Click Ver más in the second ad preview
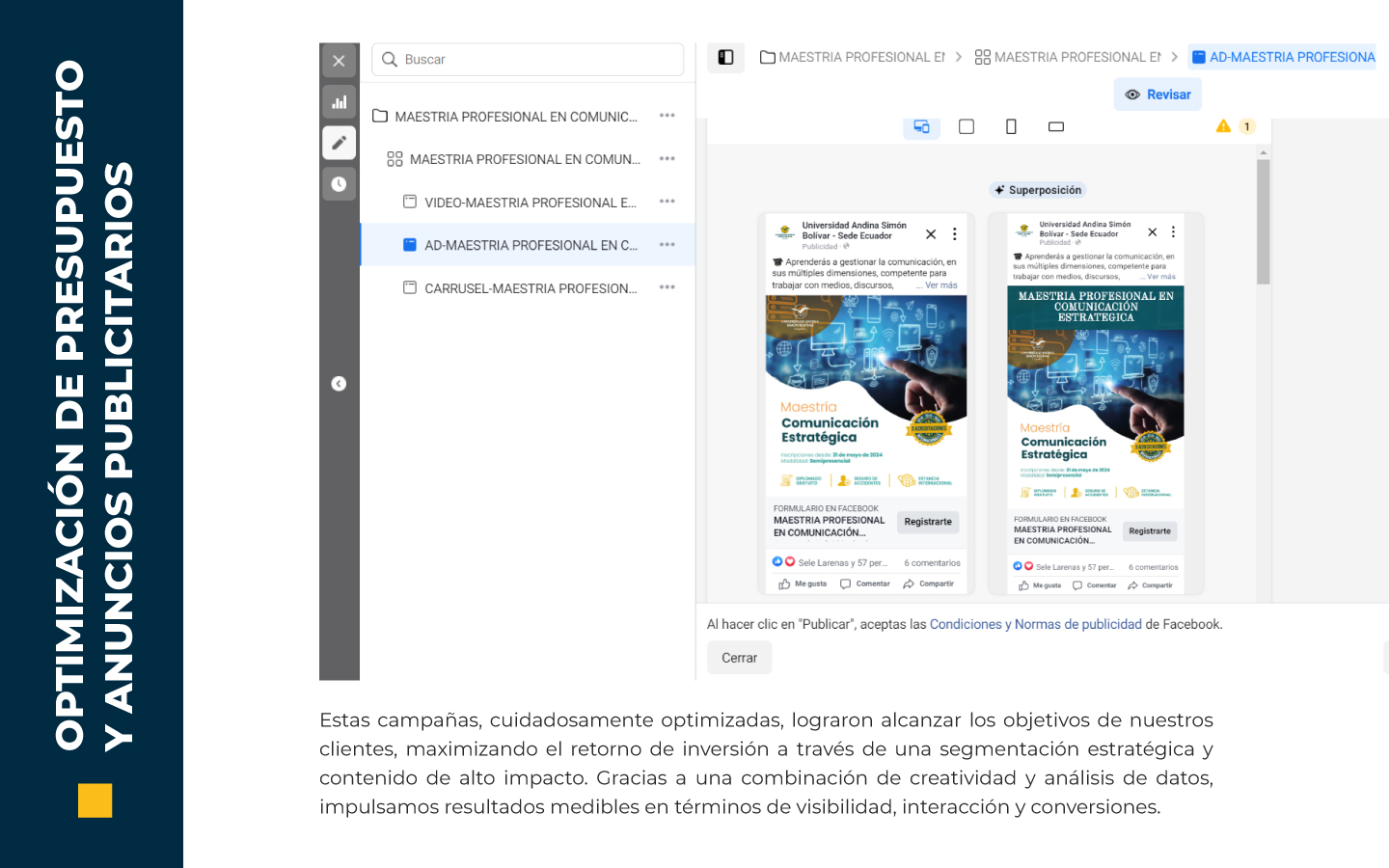 1160,277
